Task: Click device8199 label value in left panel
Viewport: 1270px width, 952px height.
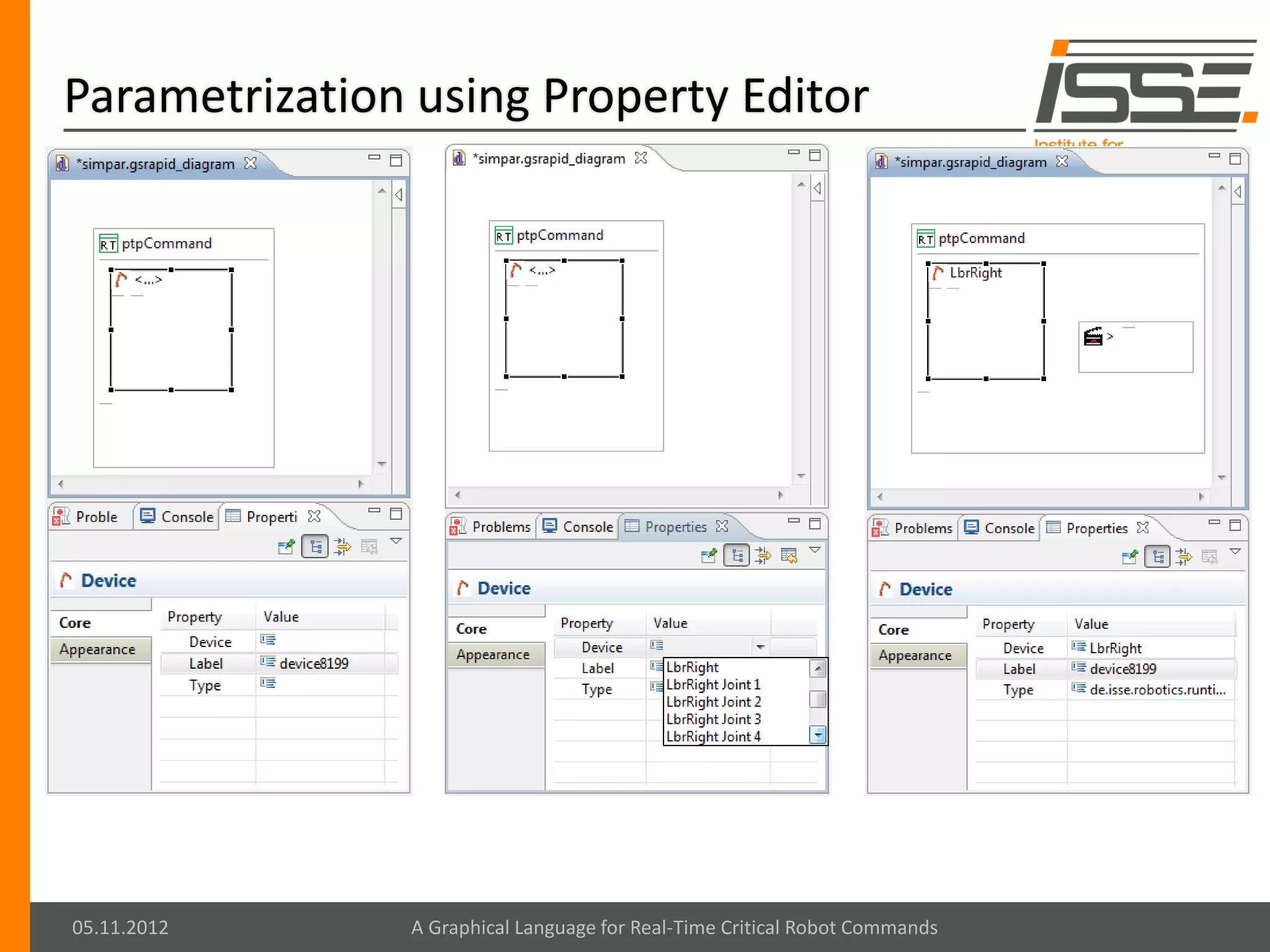Action: click(314, 664)
